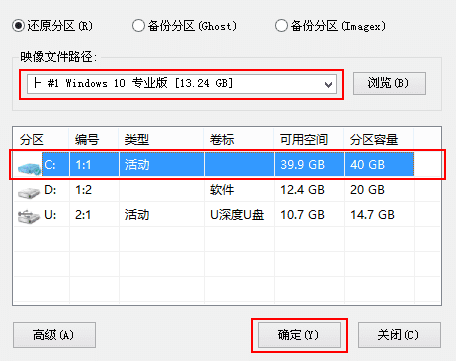Select the C: partition label

point(50,165)
